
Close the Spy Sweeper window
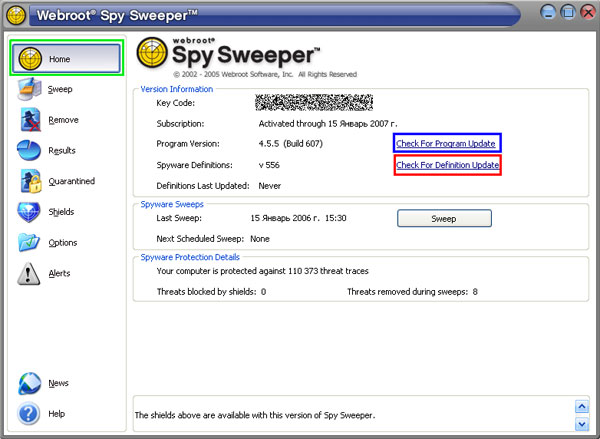589,13
